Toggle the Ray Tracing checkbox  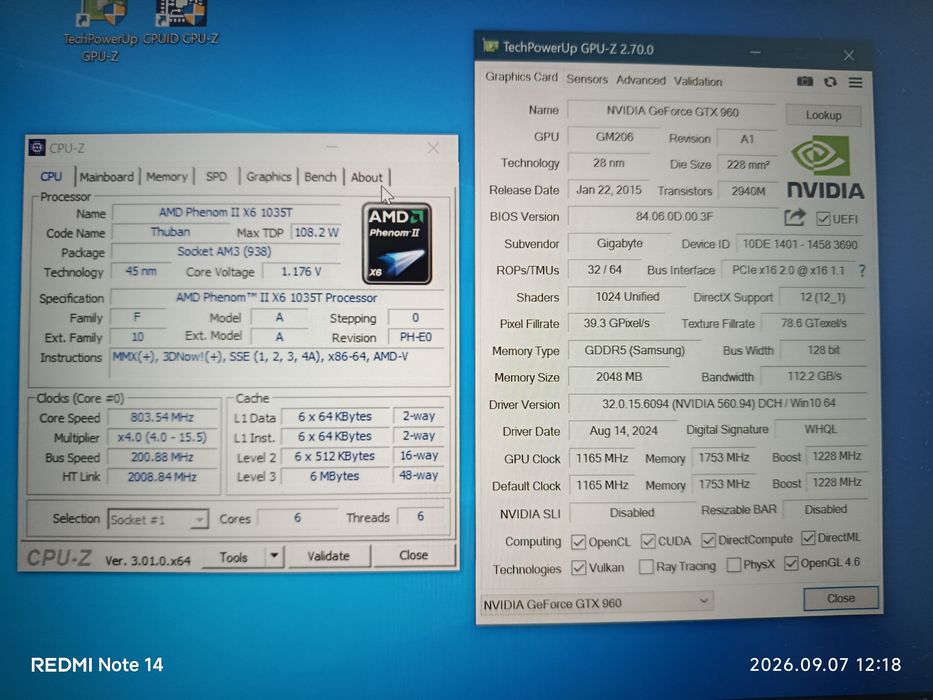coord(646,566)
